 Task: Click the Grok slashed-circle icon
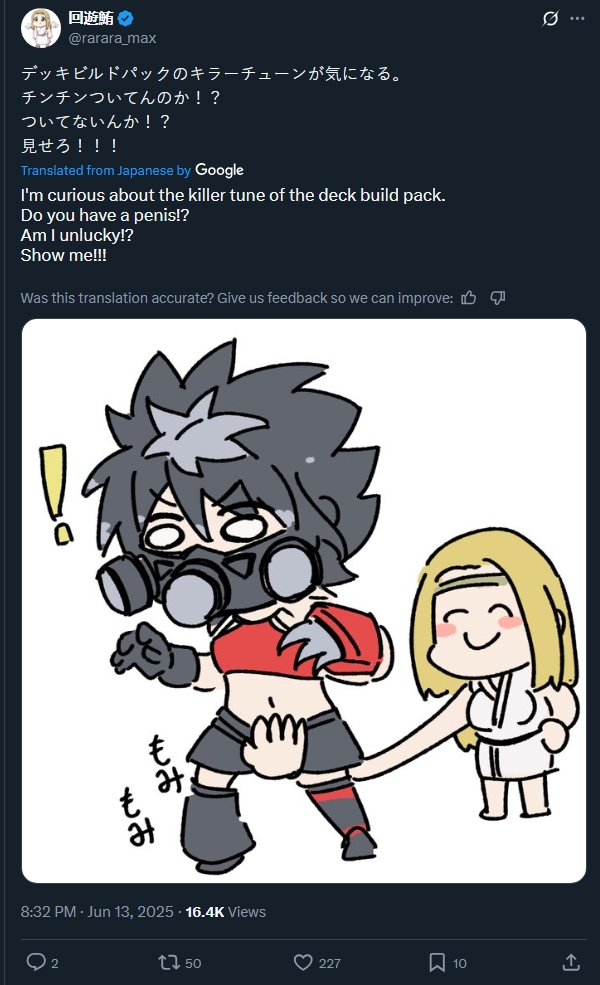tap(550, 19)
